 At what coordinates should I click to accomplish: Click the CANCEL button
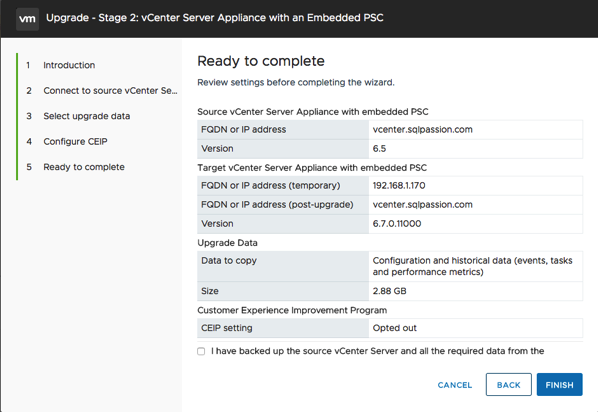point(455,385)
